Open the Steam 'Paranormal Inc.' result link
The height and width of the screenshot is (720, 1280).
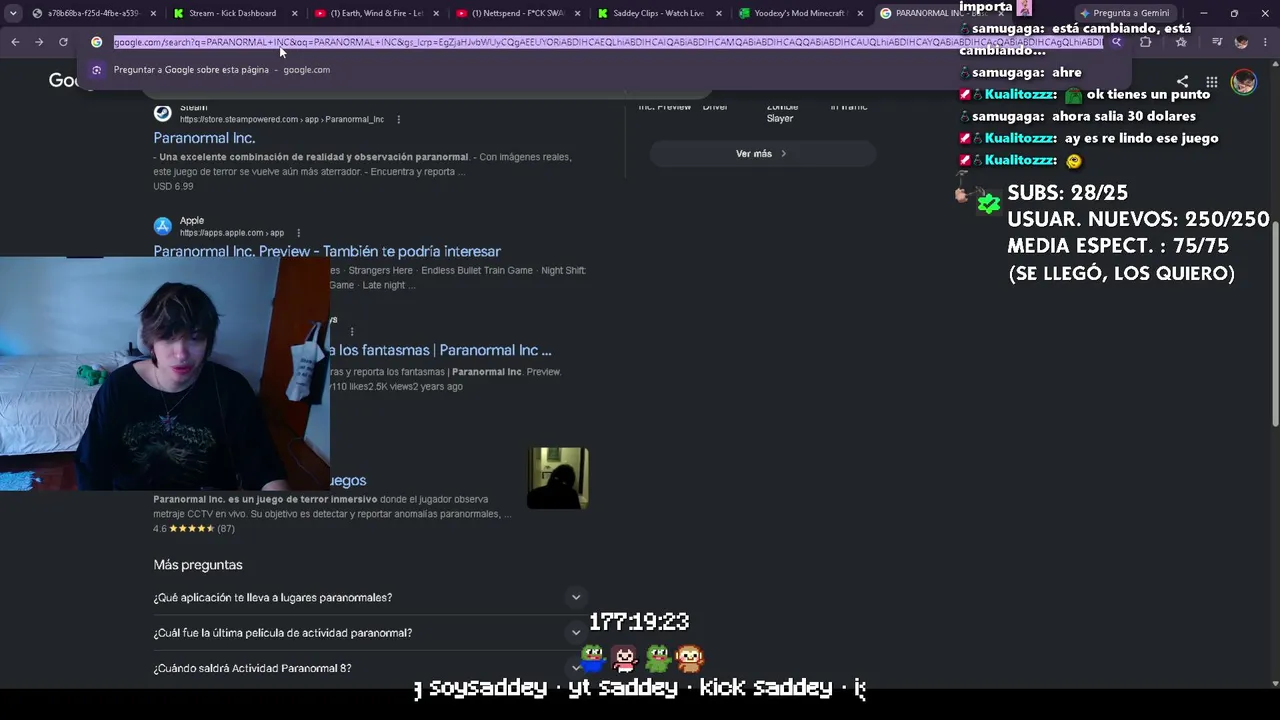(x=204, y=138)
